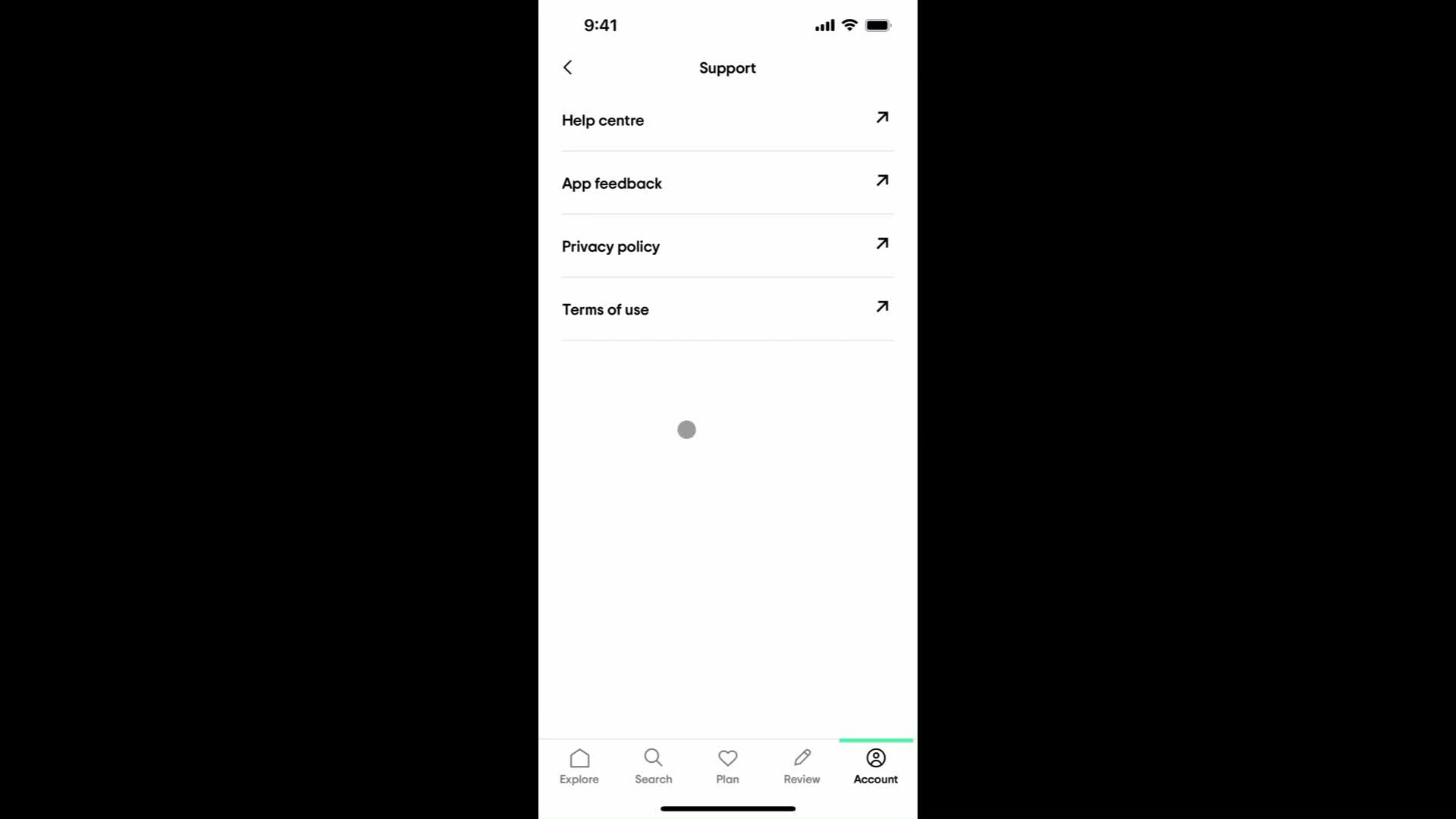This screenshot has width=1456, height=819.
Task: Select the Explore tab icon
Action: pos(579,758)
